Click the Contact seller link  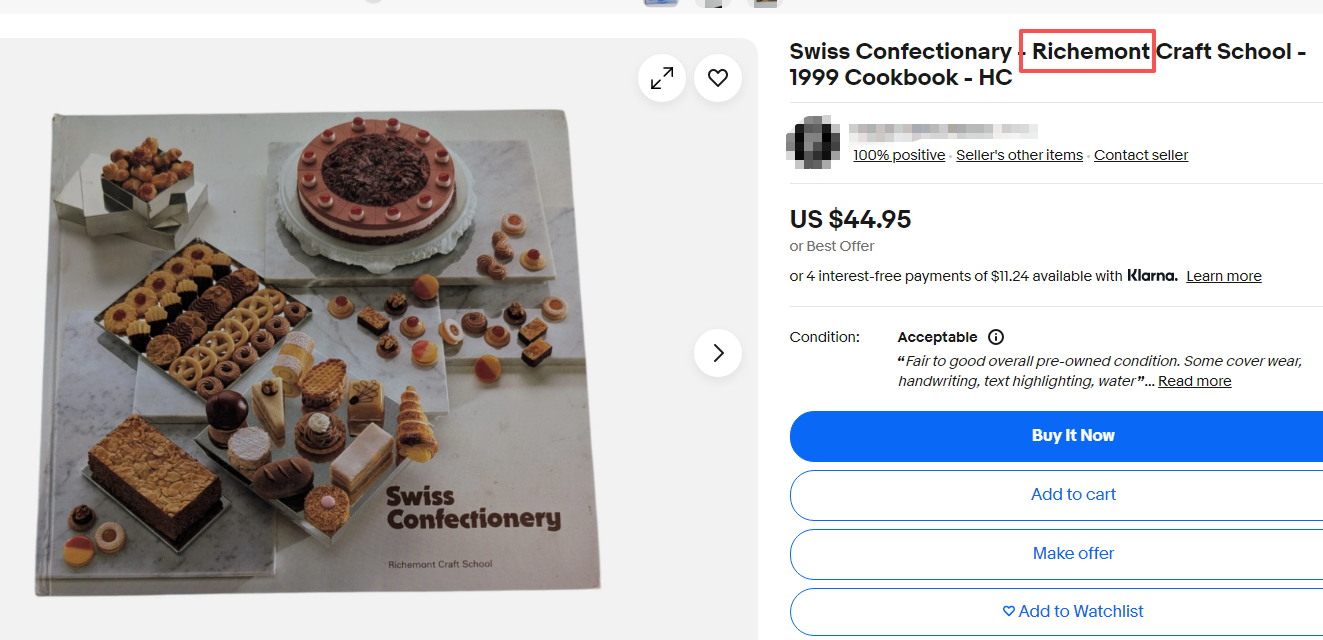1141,155
